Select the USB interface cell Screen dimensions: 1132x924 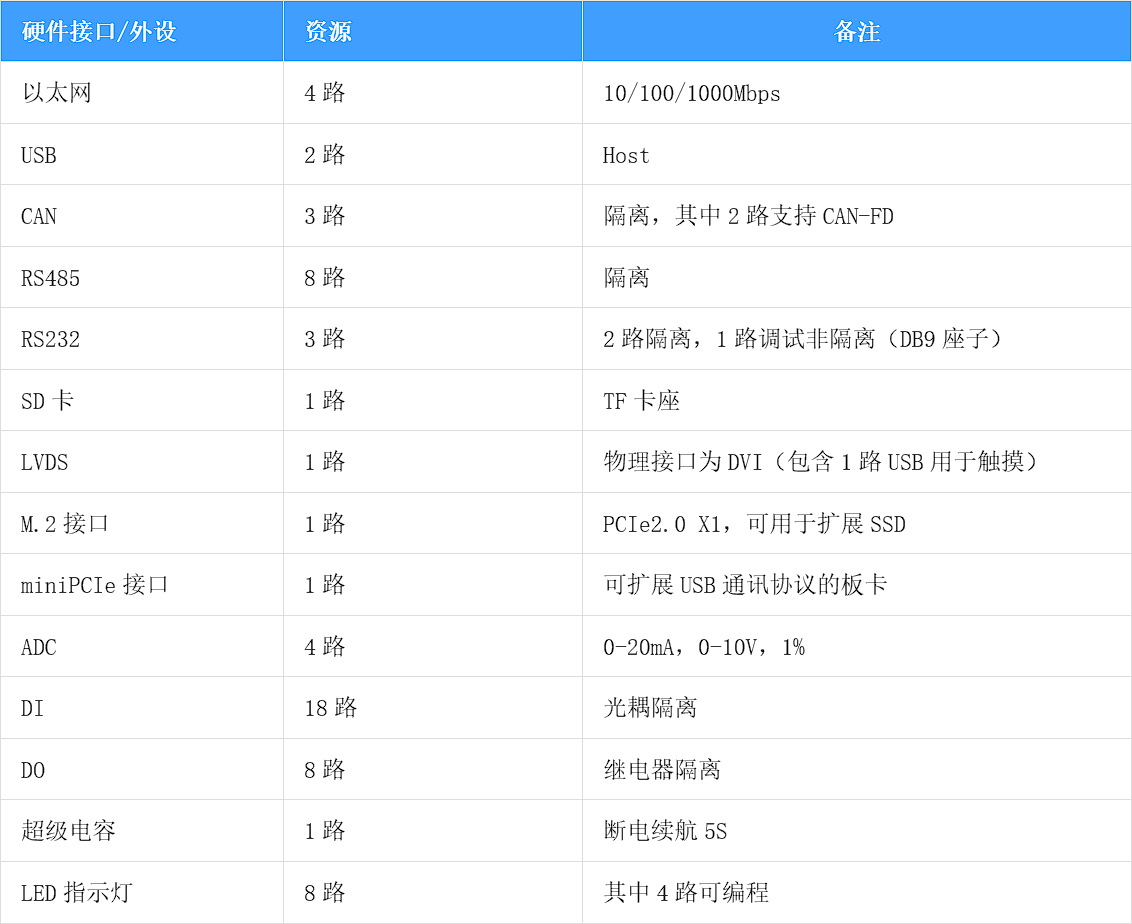coord(39,155)
